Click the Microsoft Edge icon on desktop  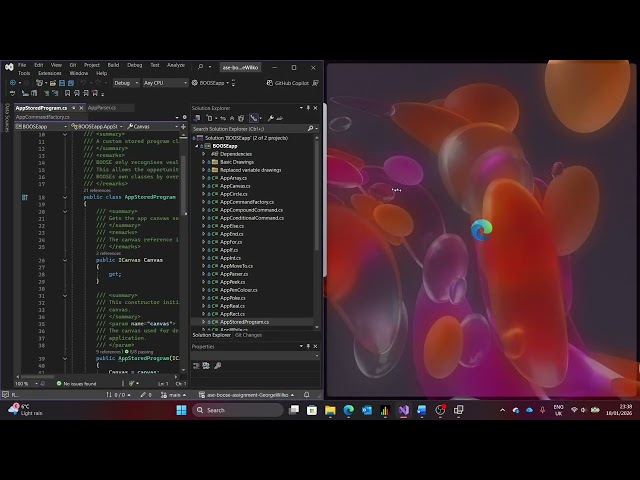click(482, 229)
